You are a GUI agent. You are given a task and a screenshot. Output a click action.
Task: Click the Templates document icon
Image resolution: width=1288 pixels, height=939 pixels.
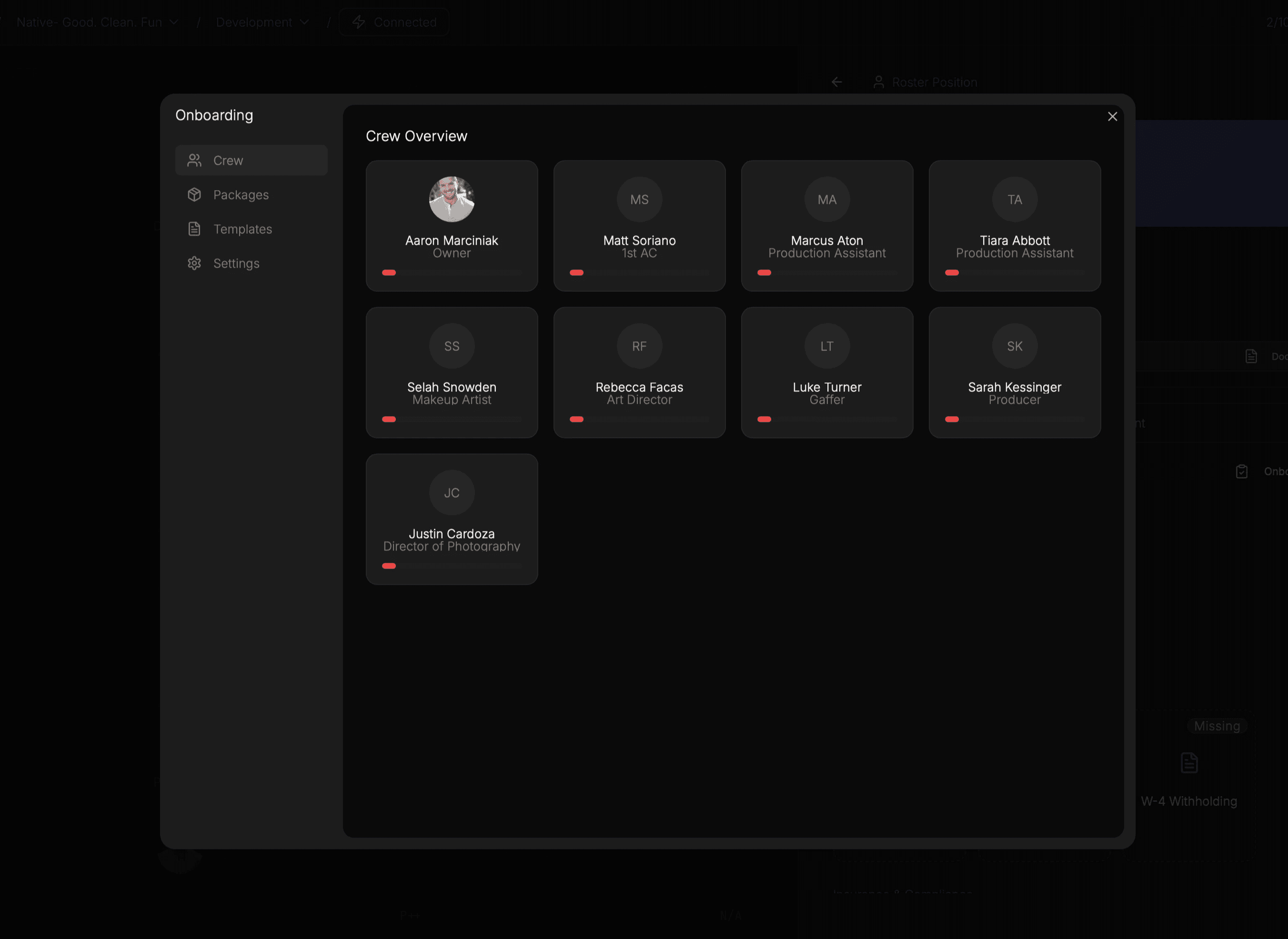coord(194,229)
